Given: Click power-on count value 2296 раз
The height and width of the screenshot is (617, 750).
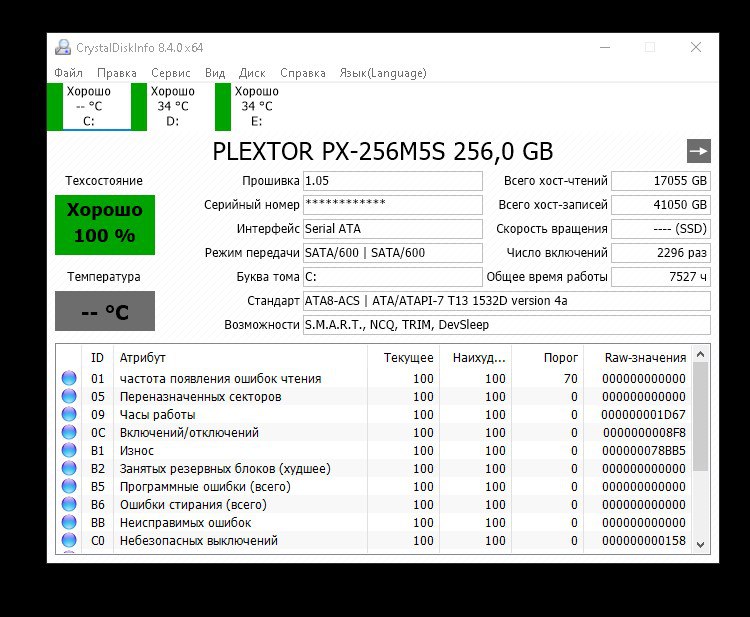Looking at the screenshot, I should point(661,253).
